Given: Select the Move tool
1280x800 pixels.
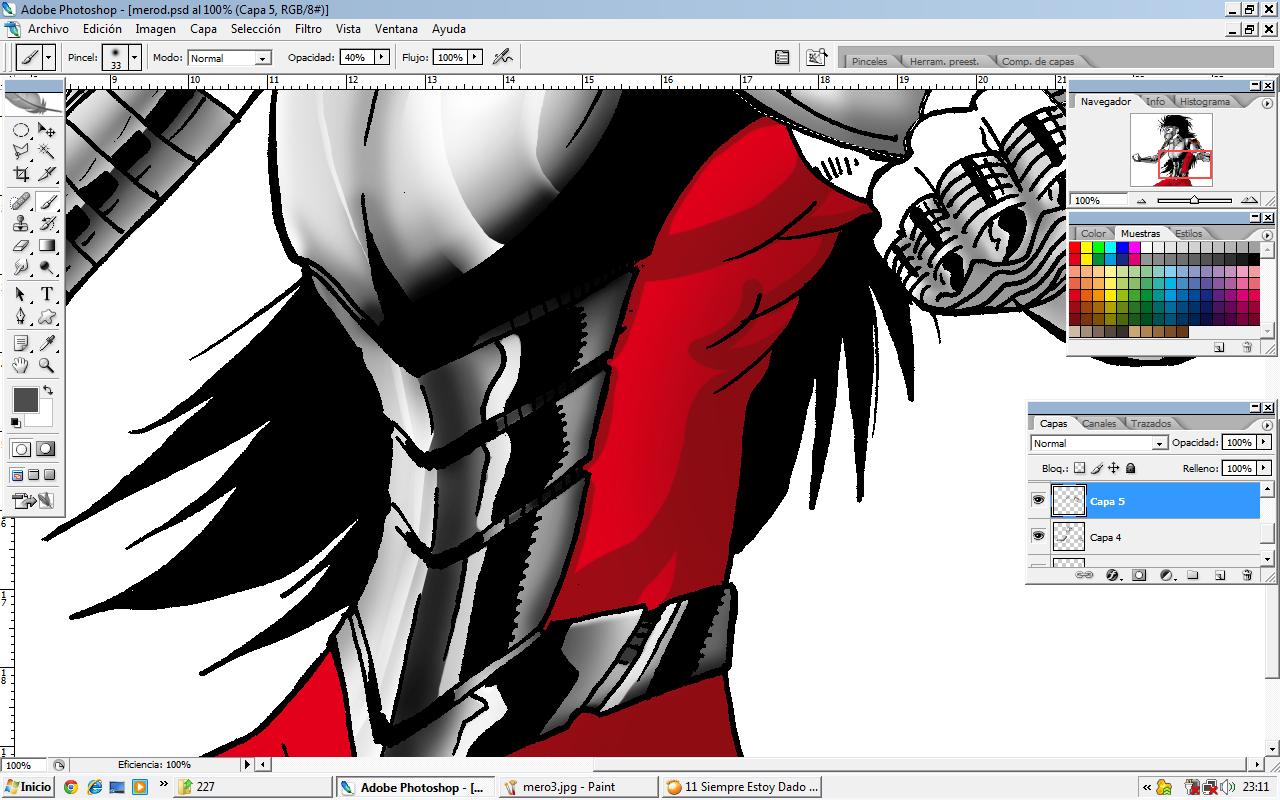Looking at the screenshot, I should [x=47, y=130].
